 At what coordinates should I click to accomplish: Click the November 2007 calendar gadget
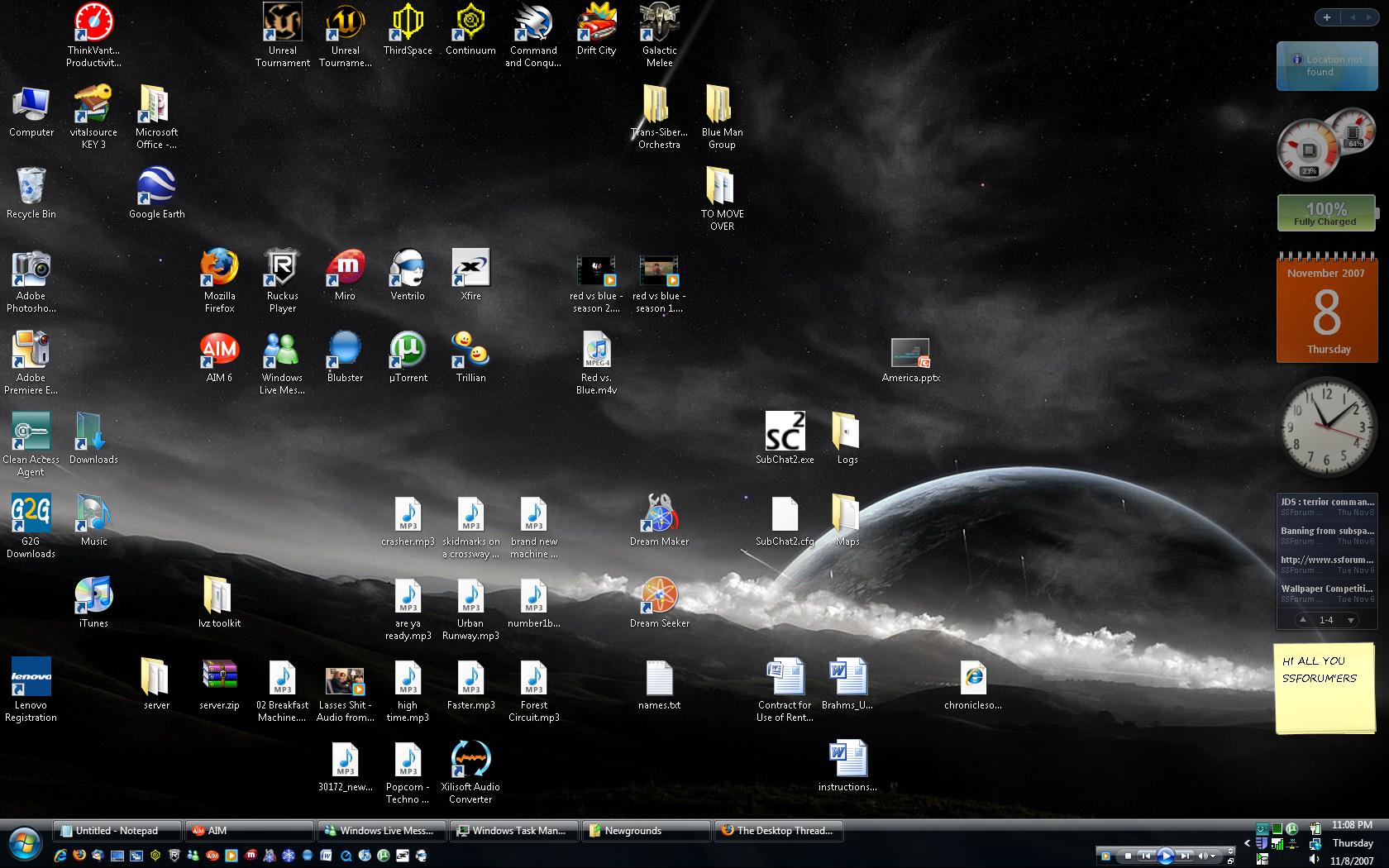1326,309
